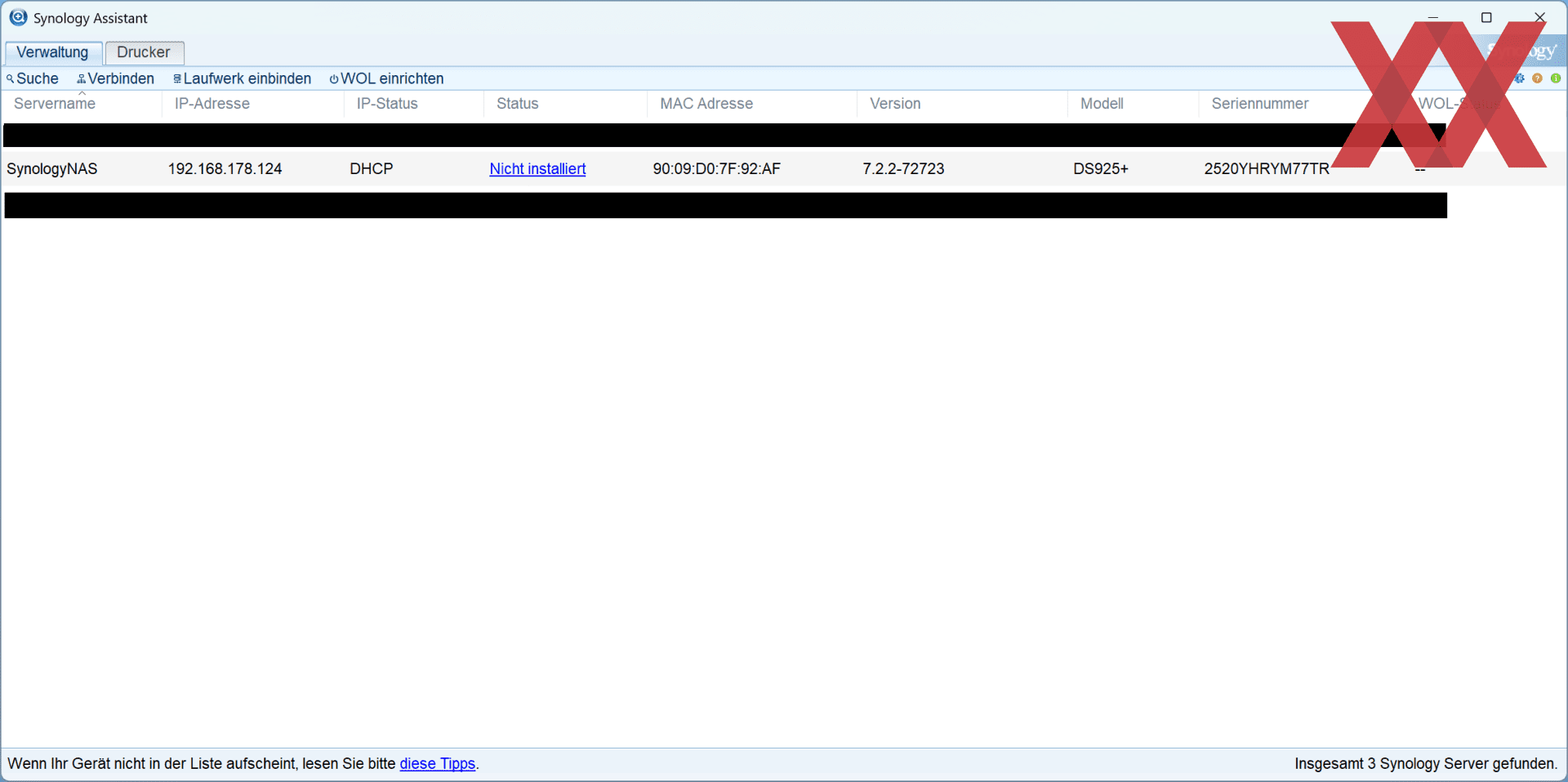Open the orange help question mark icon
The image size is (1568, 782).
(x=1538, y=78)
